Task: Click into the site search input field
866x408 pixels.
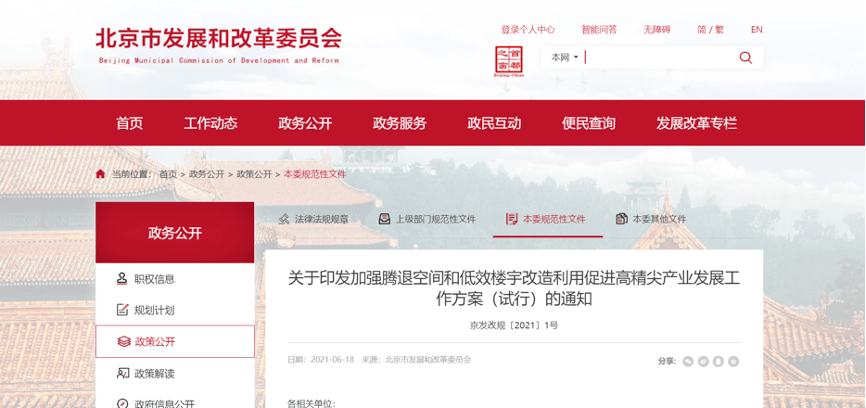Action: point(660,57)
